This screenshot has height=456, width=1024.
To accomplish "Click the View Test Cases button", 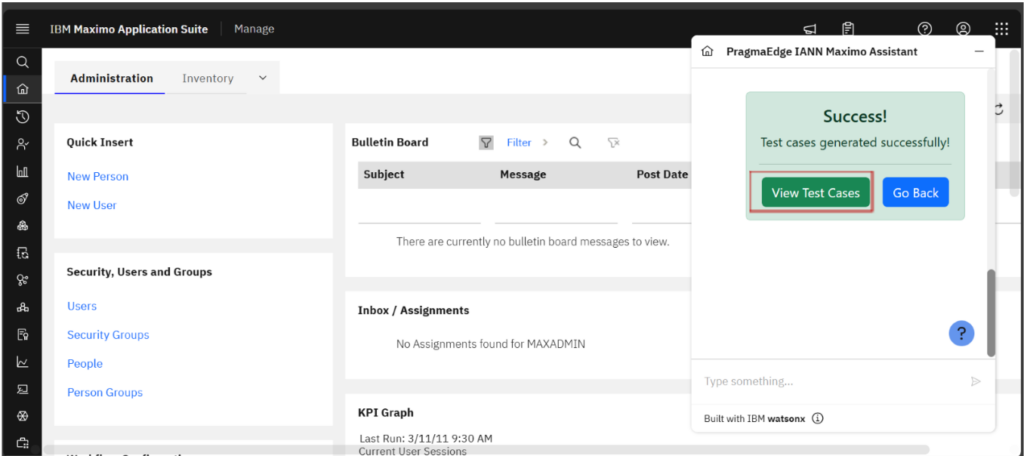I will pos(816,193).
